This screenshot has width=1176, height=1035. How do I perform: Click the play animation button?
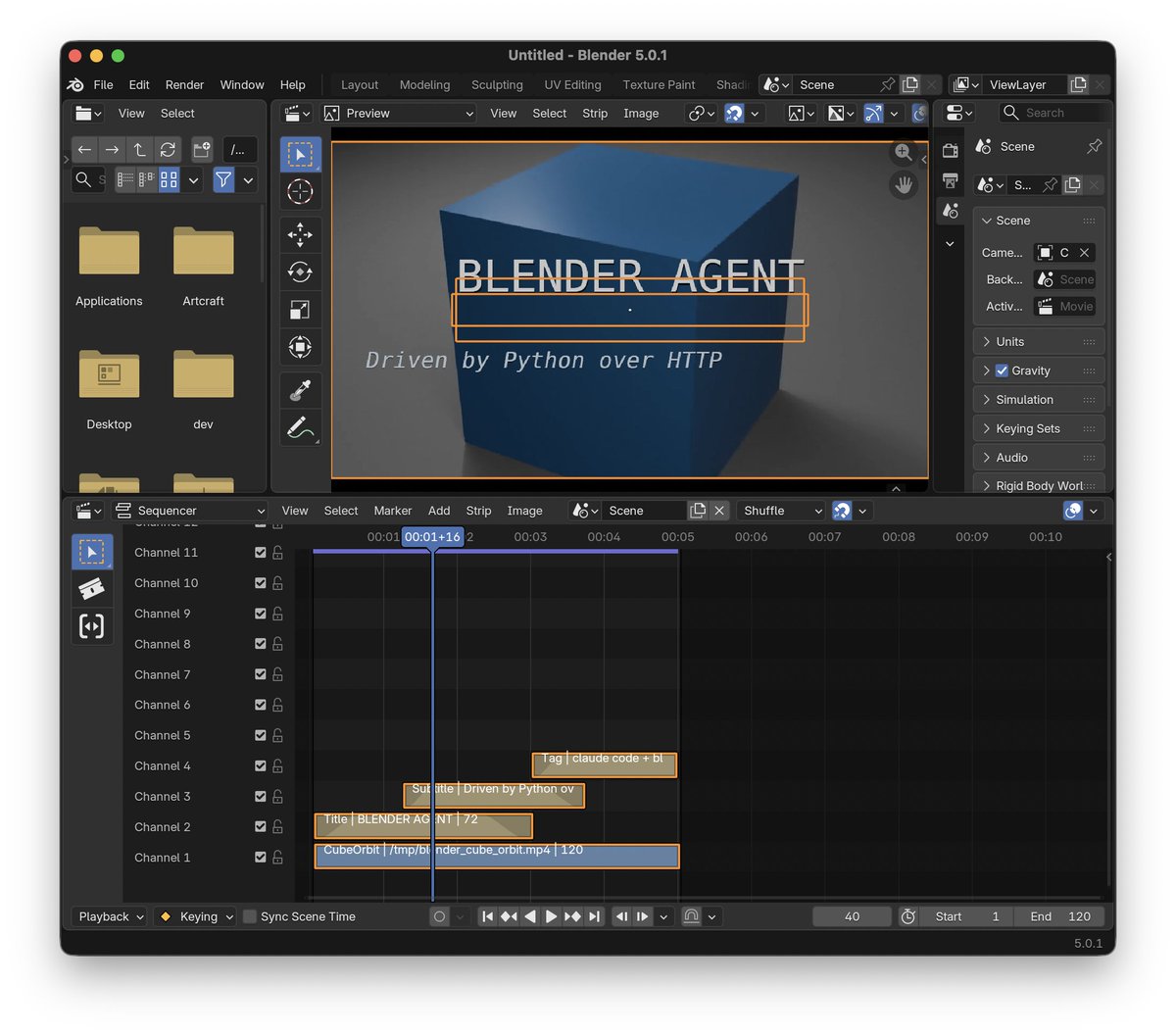552,916
